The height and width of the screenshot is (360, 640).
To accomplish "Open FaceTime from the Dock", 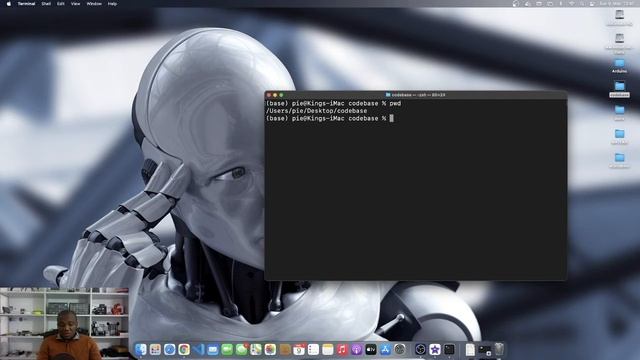I will coord(227,349).
